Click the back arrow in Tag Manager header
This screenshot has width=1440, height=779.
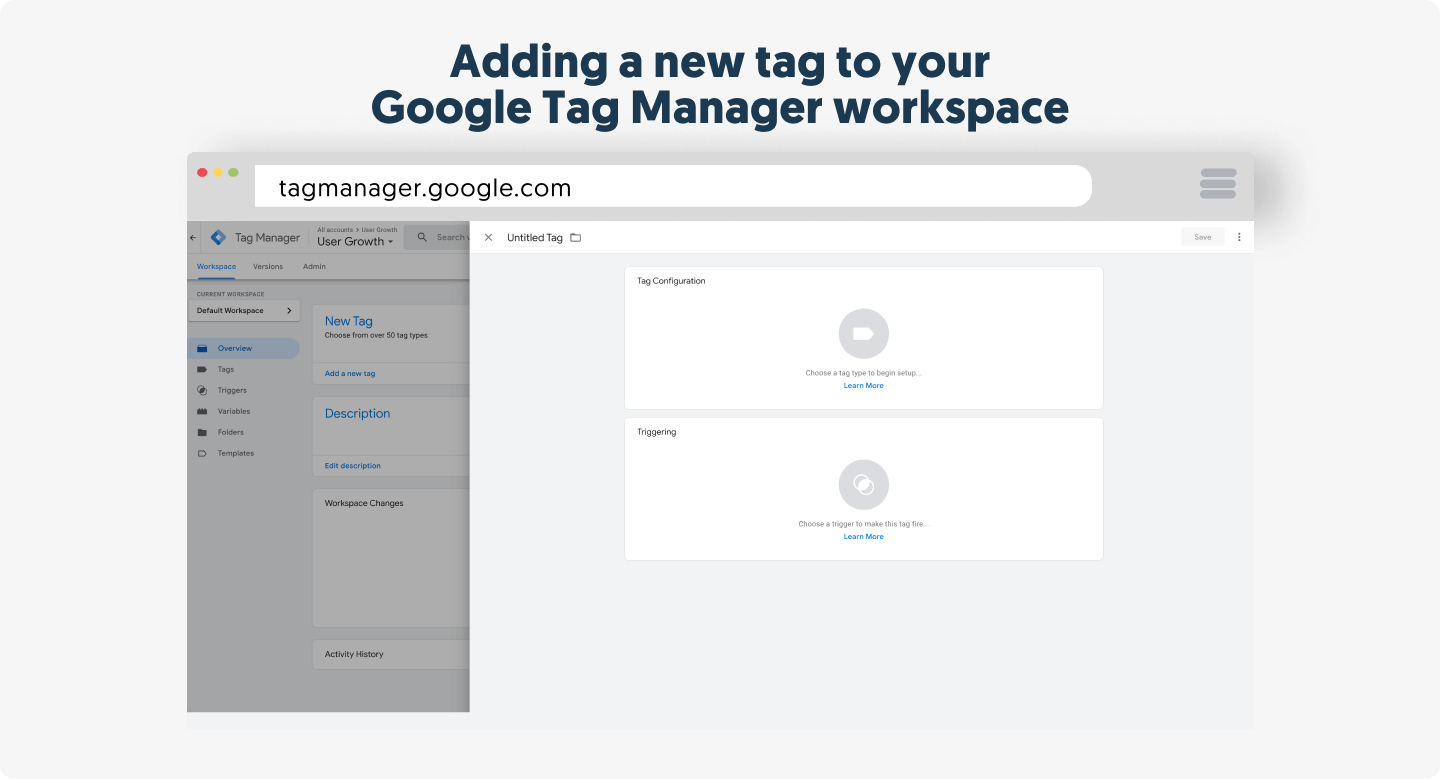click(x=193, y=238)
